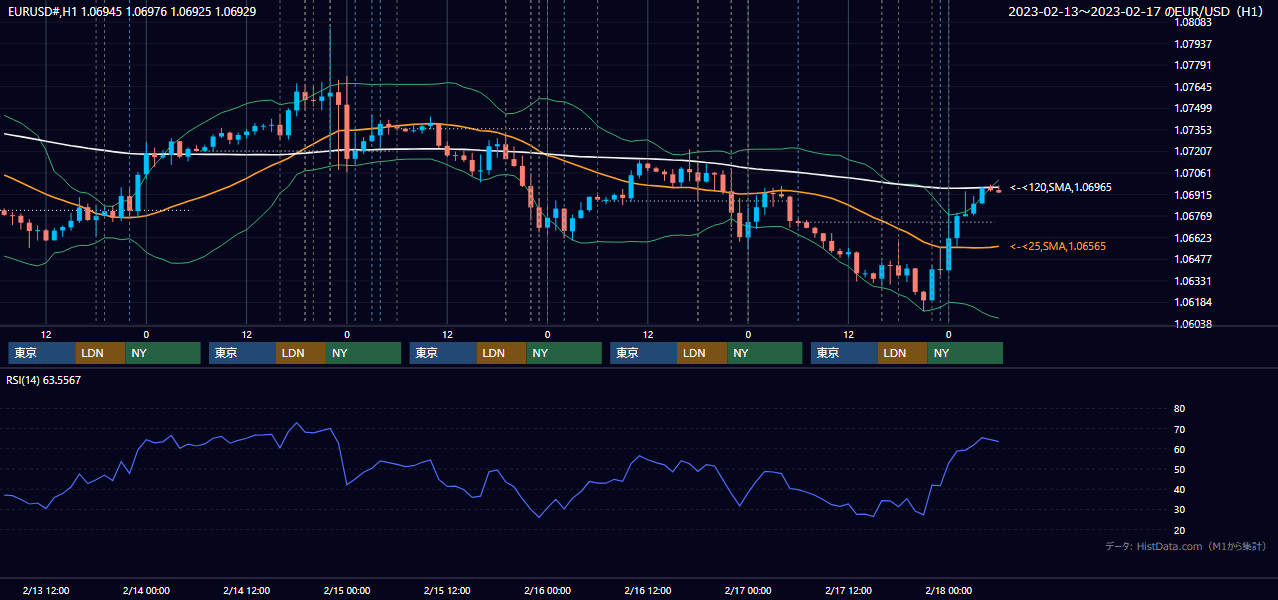Click the 2/14 12:00 time axis label

coord(246,590)
